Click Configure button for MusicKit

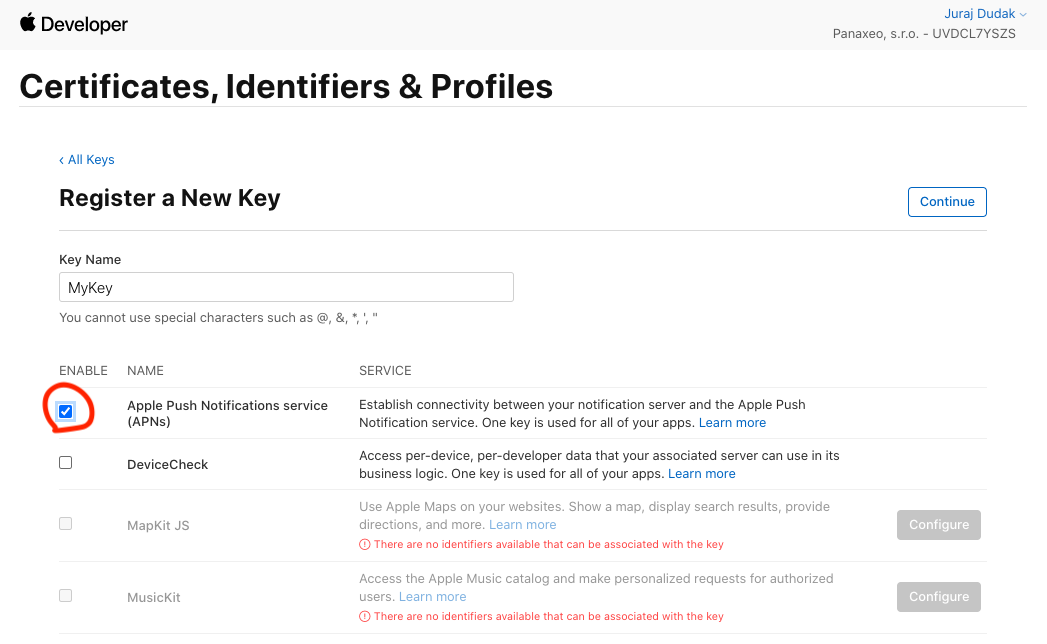tap(938, 597)
